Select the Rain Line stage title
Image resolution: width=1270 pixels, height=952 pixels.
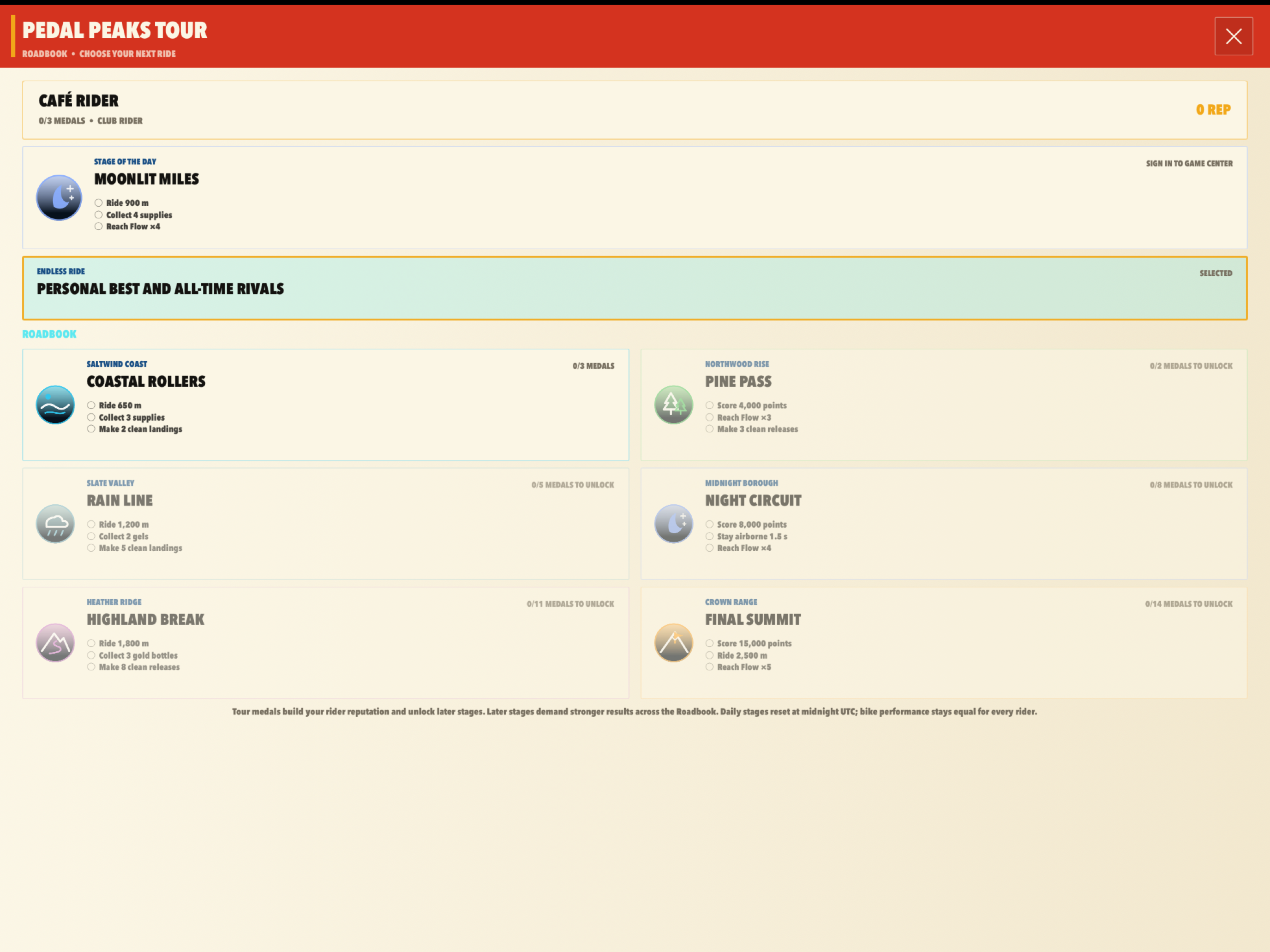[x=120, y=500]
